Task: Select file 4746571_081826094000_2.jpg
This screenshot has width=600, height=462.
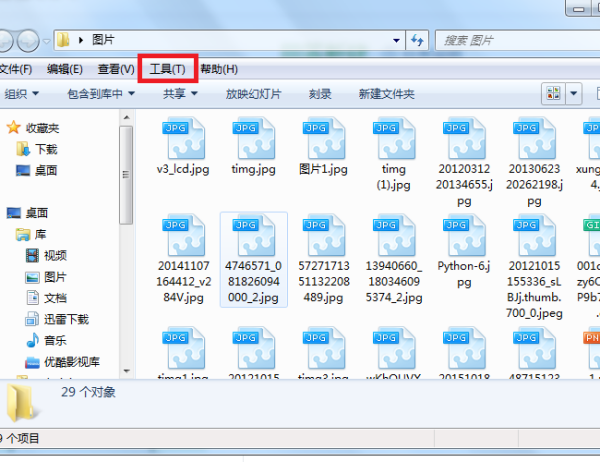Action: (x=253, y=260)
